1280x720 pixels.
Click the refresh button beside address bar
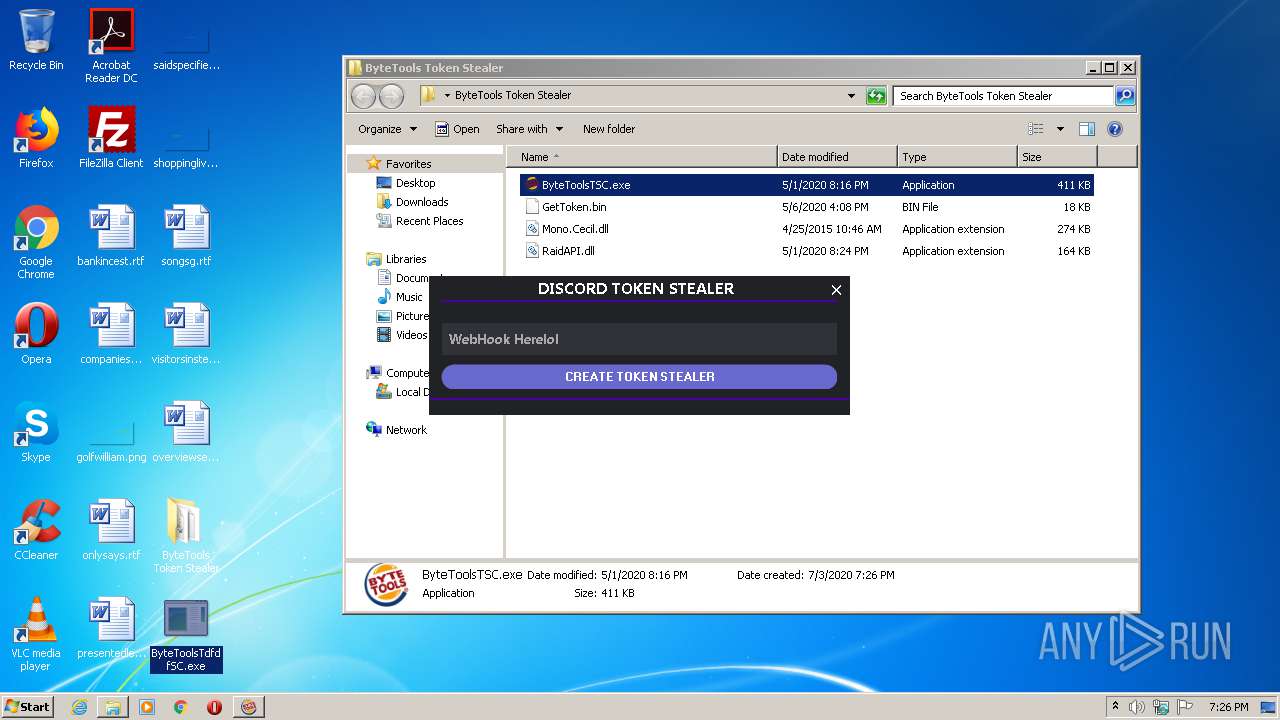(x=876, y=96)
